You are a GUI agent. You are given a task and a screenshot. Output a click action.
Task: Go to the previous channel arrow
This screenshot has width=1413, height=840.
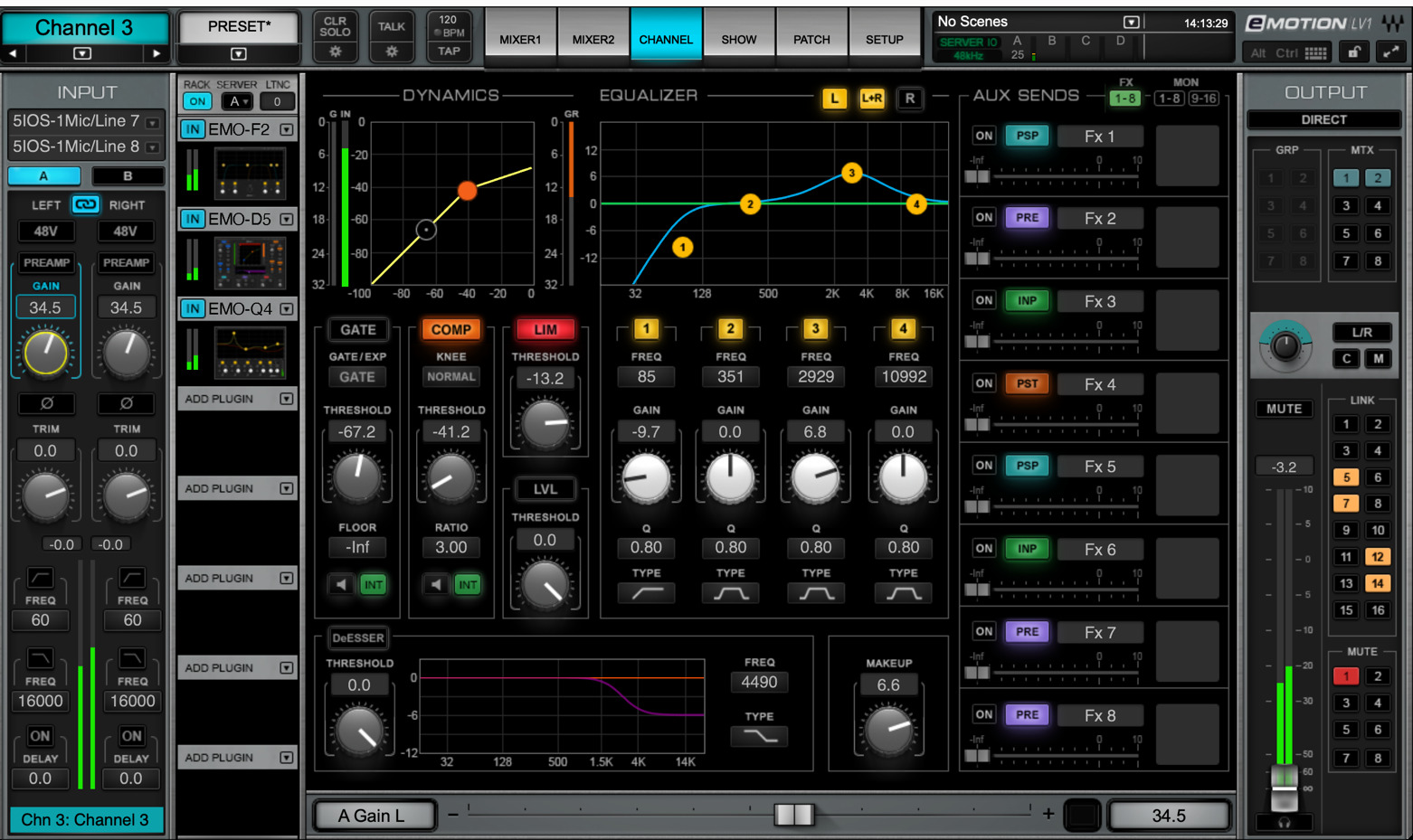point(13,53)
